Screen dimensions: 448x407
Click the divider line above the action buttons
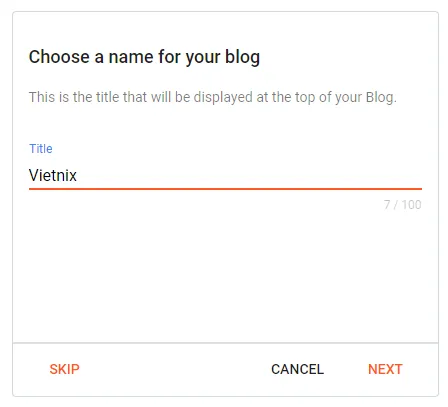225,343
